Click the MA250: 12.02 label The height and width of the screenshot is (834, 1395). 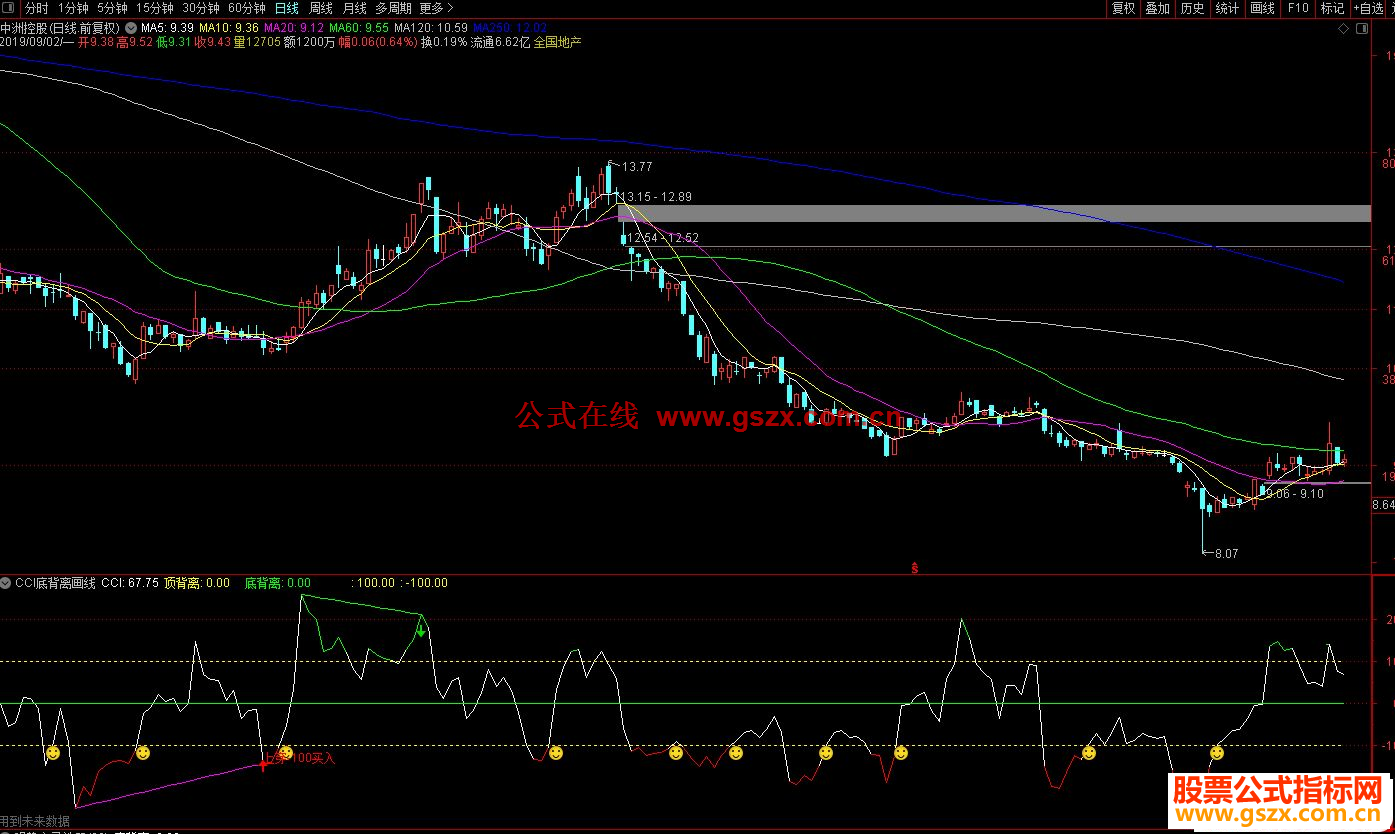point(510,28)
